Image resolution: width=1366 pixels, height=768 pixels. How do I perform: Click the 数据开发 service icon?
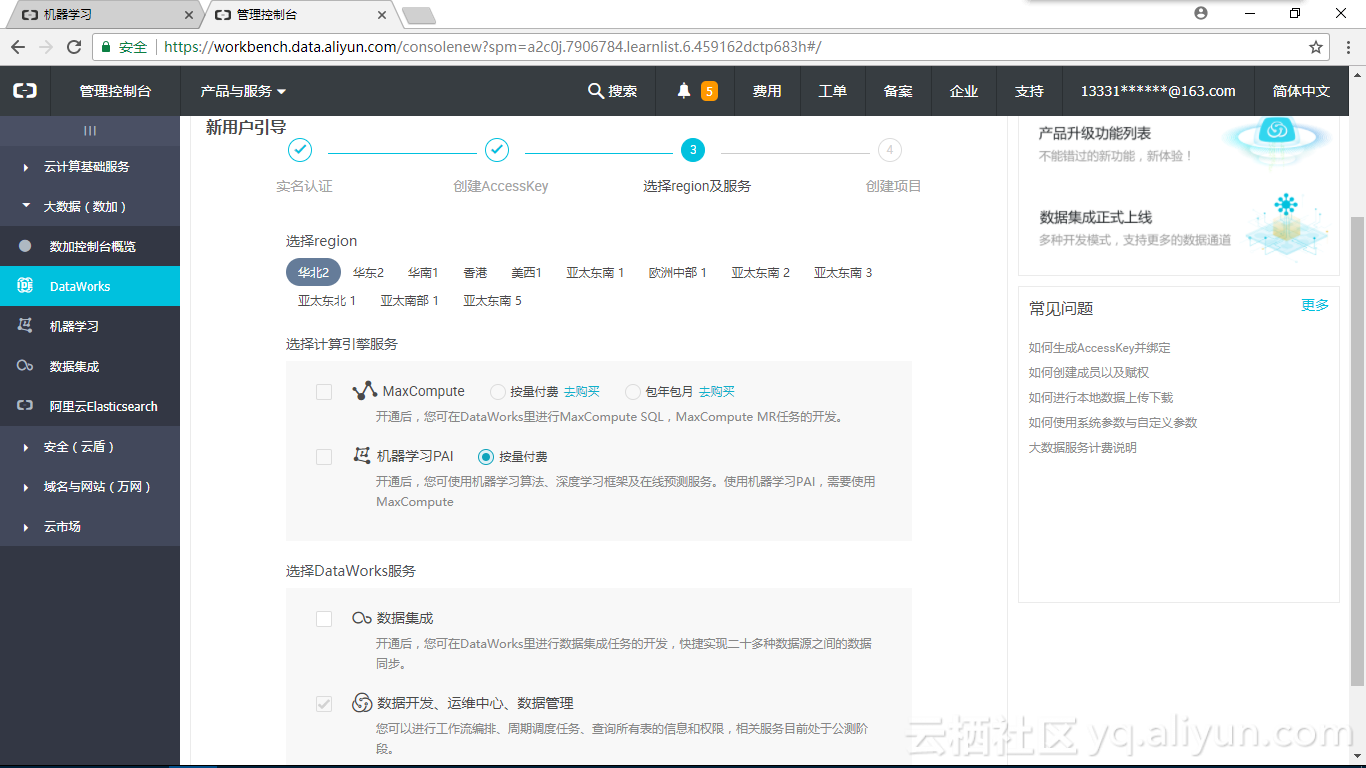(x=362, y=703)
